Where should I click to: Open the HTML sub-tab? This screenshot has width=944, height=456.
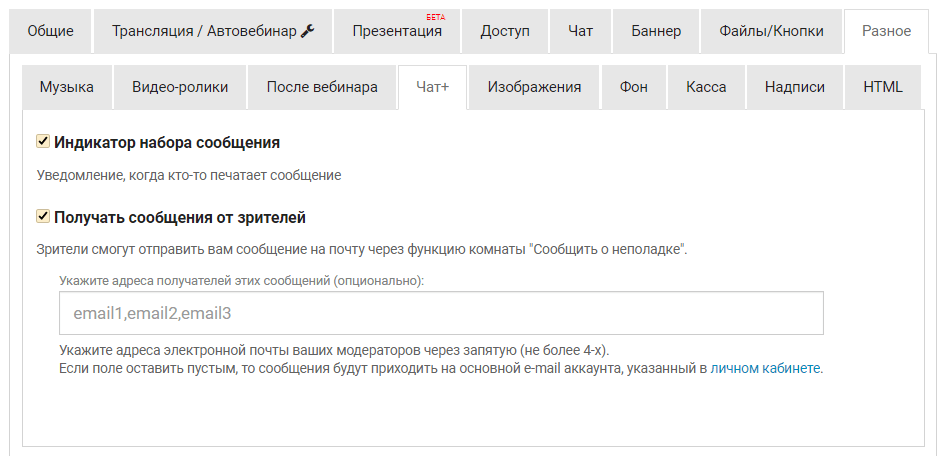883,87
